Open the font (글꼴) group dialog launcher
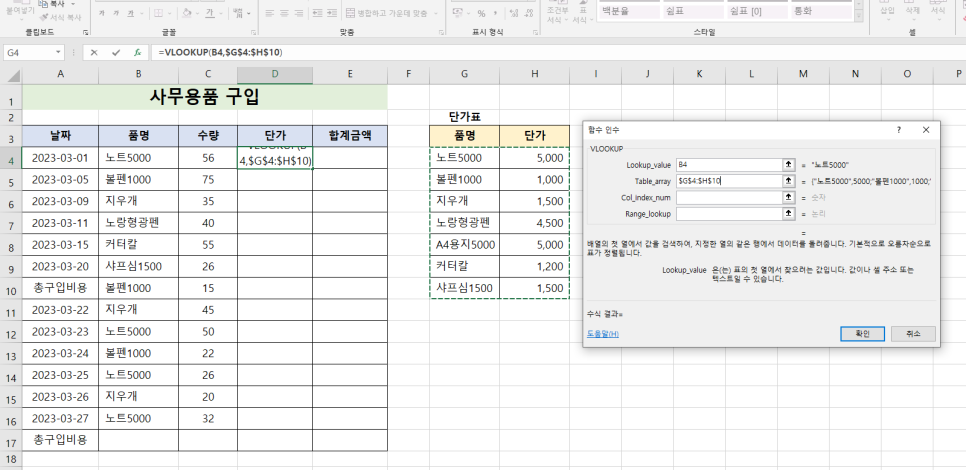 click(253, 32)
